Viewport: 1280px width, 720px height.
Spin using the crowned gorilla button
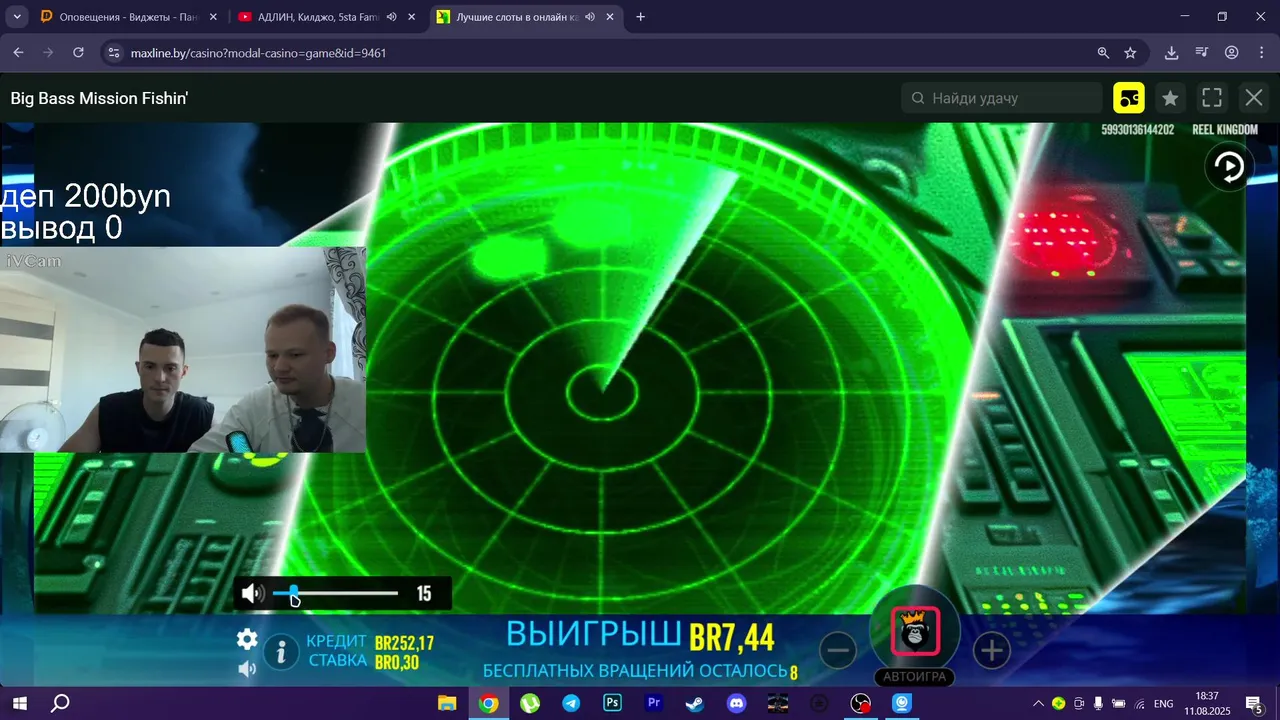(x=915, y=632)
